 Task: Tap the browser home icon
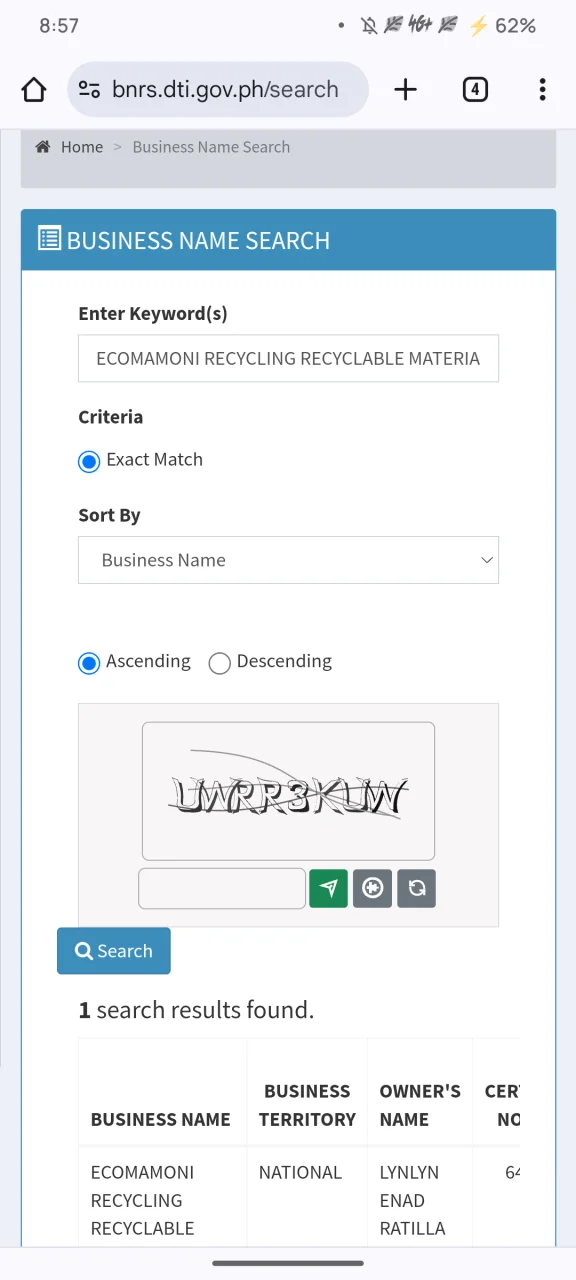click(x=34, y=90)
